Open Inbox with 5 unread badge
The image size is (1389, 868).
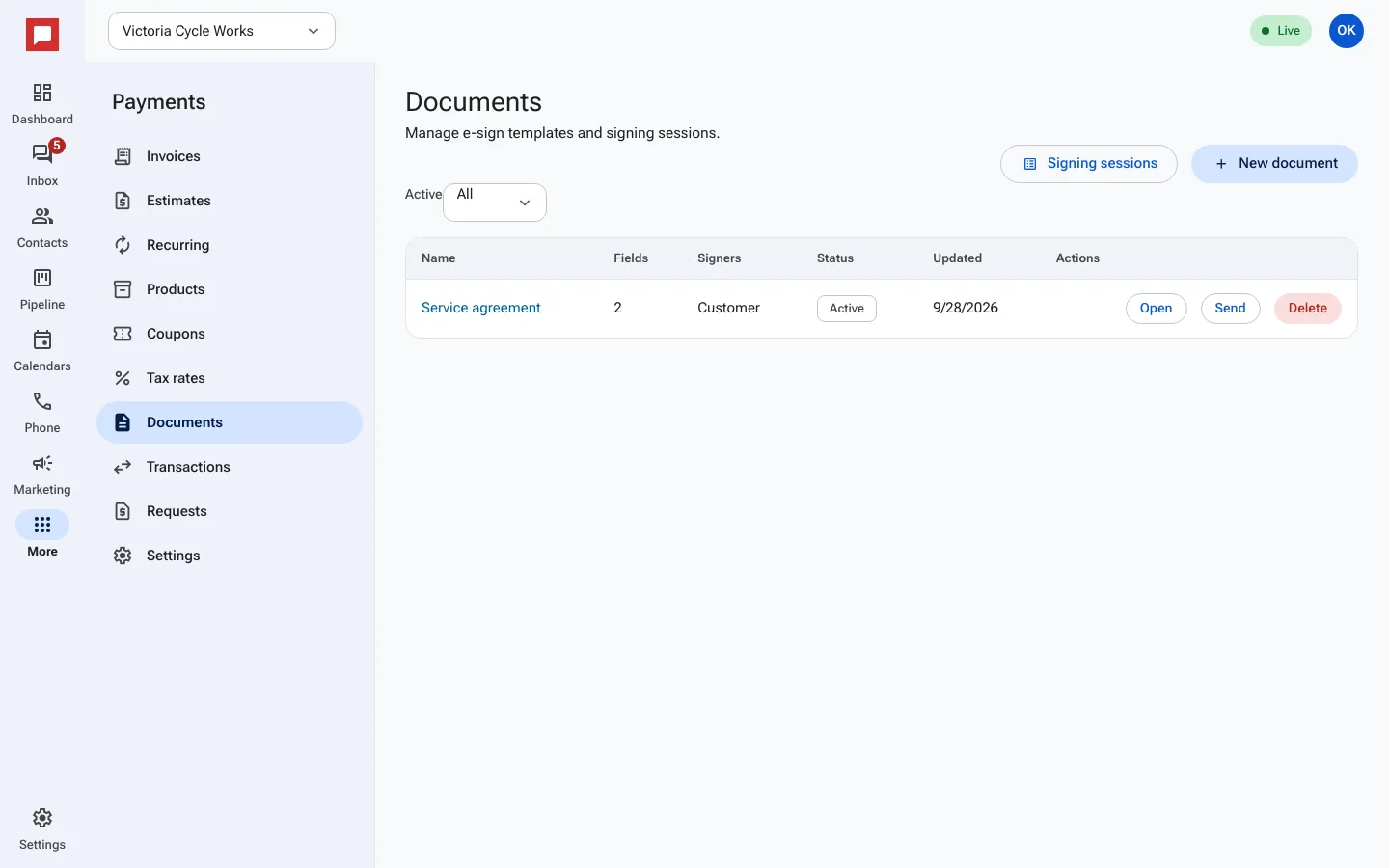(x=42, y=154)
